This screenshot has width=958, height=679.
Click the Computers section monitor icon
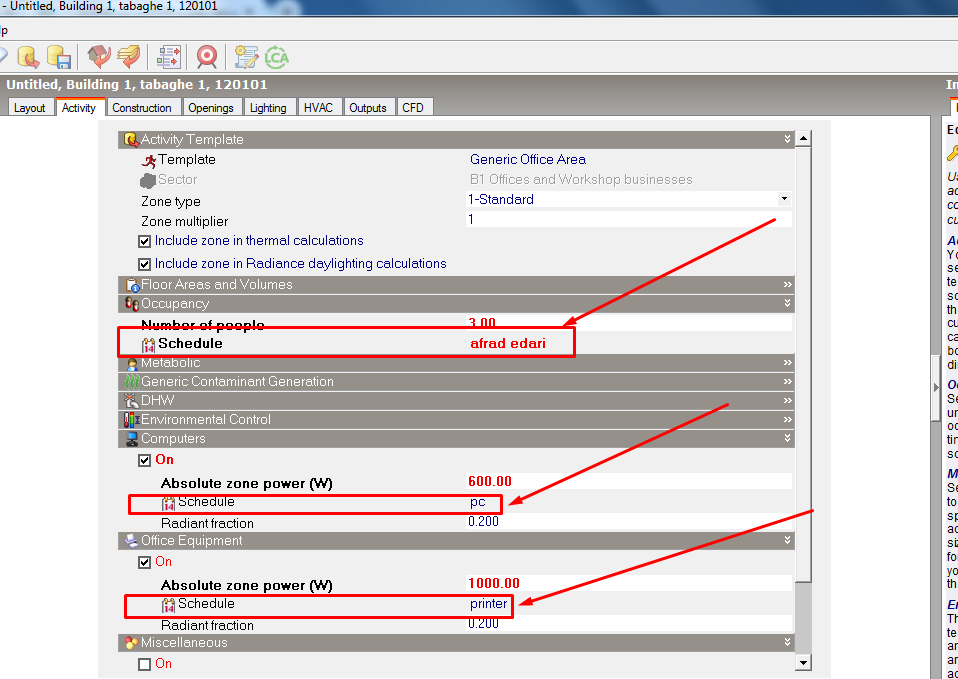coord(132,439)
